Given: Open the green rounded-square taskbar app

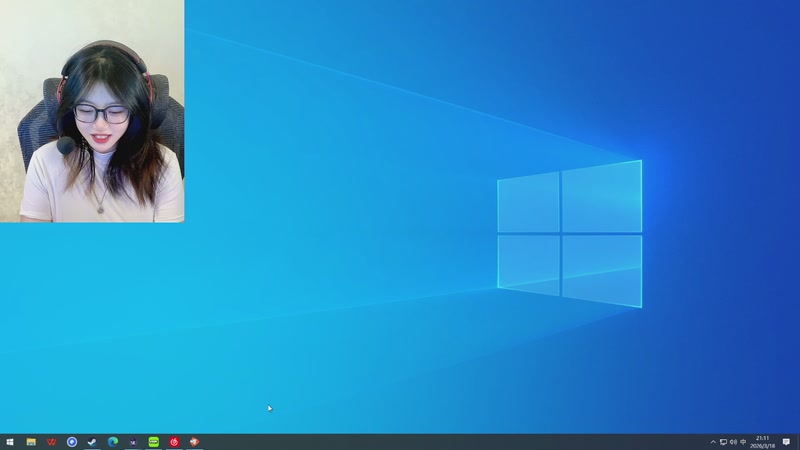Looking at the screenshot, I should tap(154, 442).
